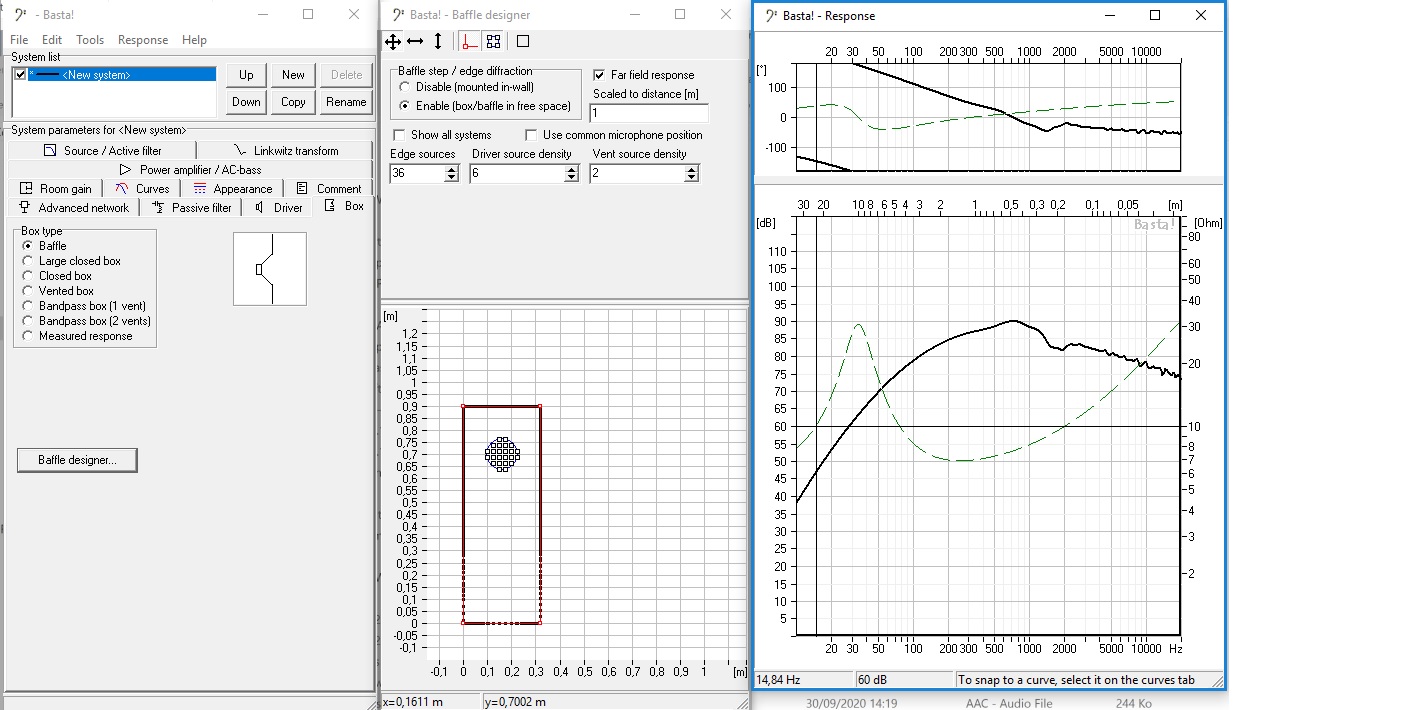Open the Tools menu

click(90, 40)
